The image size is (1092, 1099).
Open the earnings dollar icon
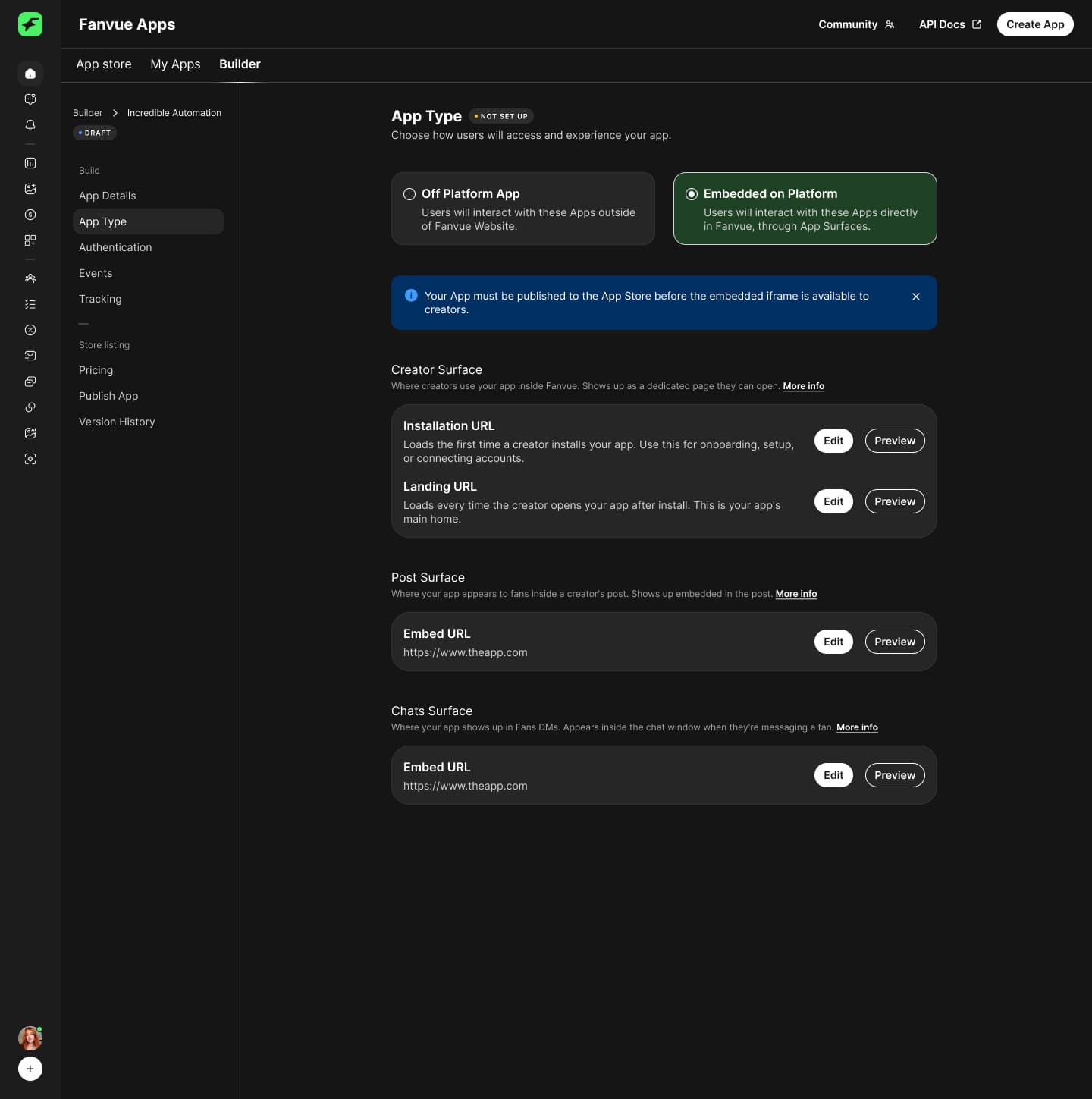point(30,215)
